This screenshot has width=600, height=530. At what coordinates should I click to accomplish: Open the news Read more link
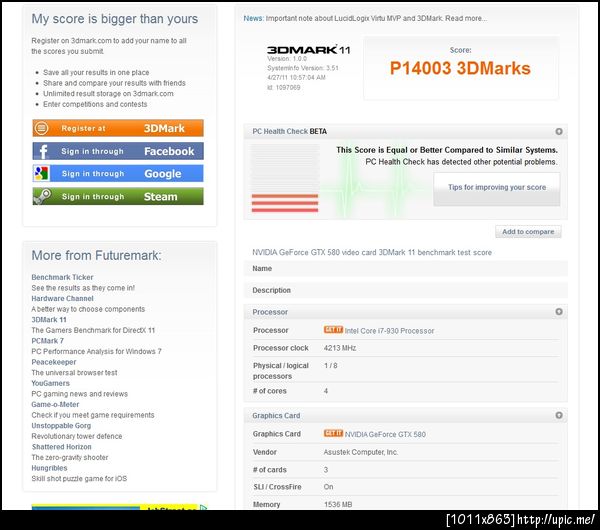pyautogui.click(x=466, y=18)
